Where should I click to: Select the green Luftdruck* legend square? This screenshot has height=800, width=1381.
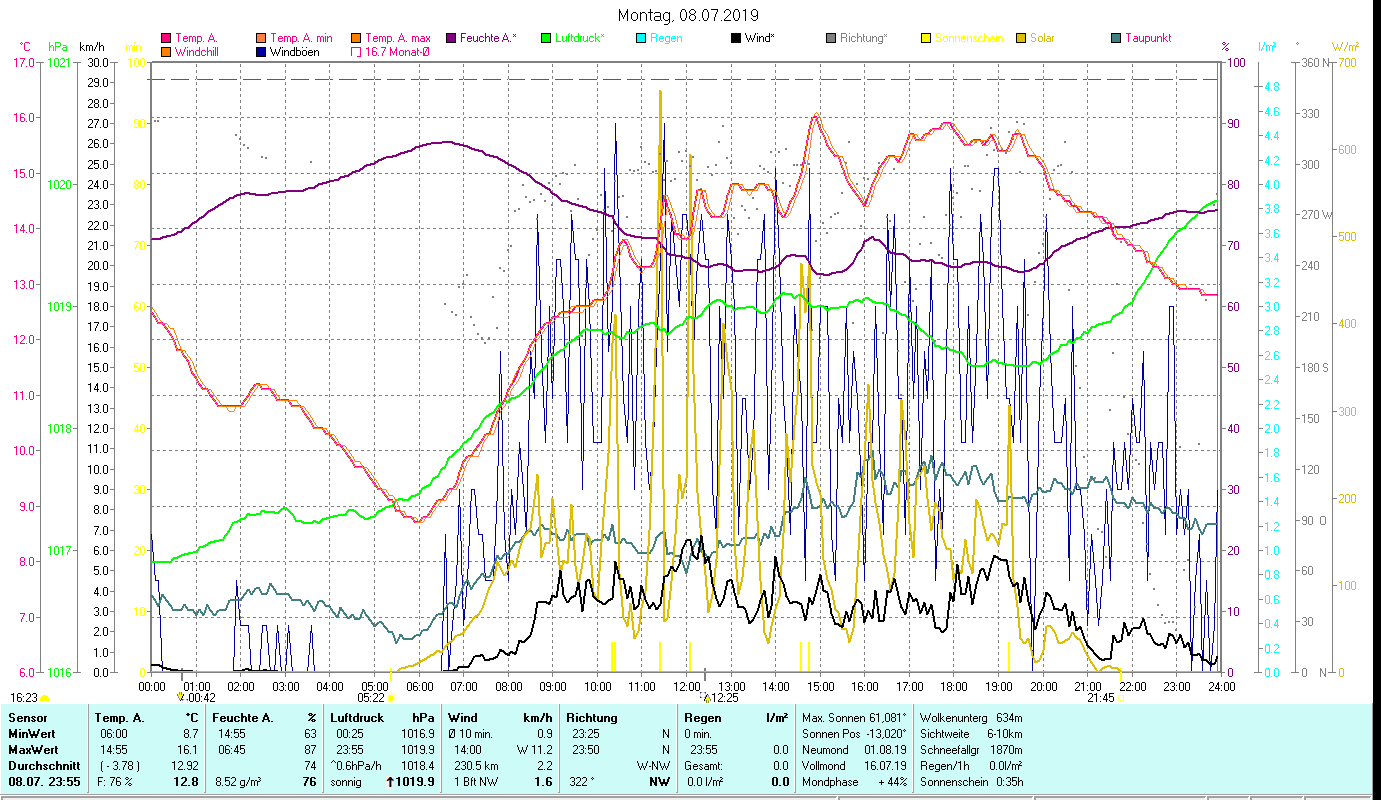[x=545, y=38]
